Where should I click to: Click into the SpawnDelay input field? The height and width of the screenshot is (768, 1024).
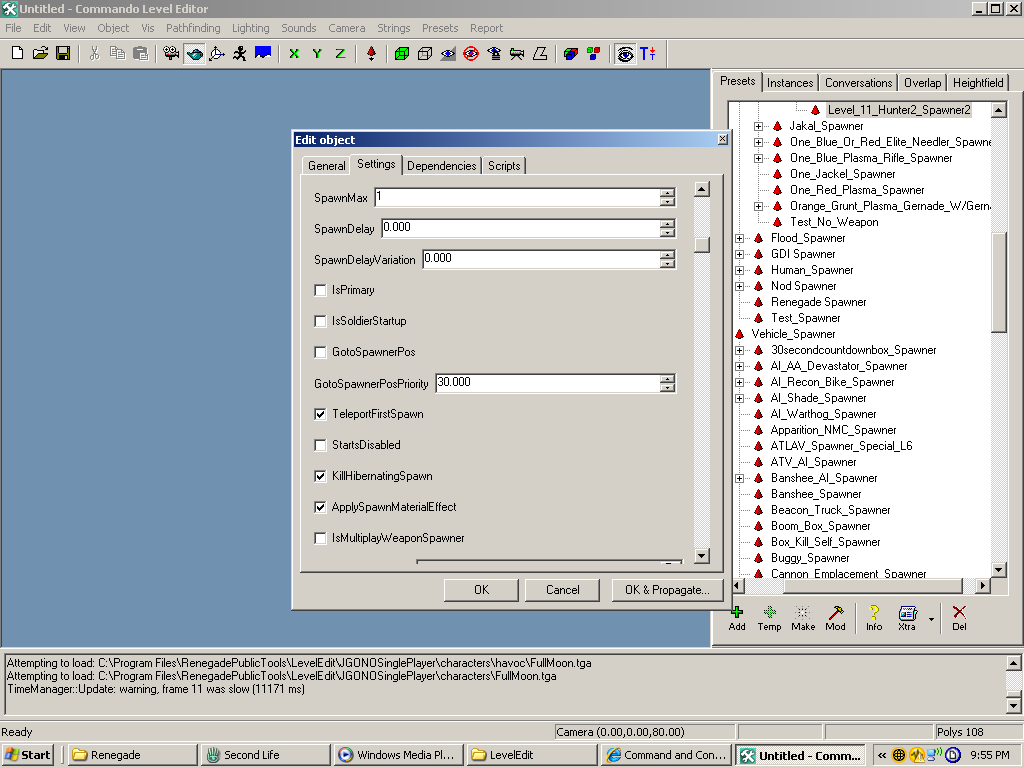[x=519, y=228]
